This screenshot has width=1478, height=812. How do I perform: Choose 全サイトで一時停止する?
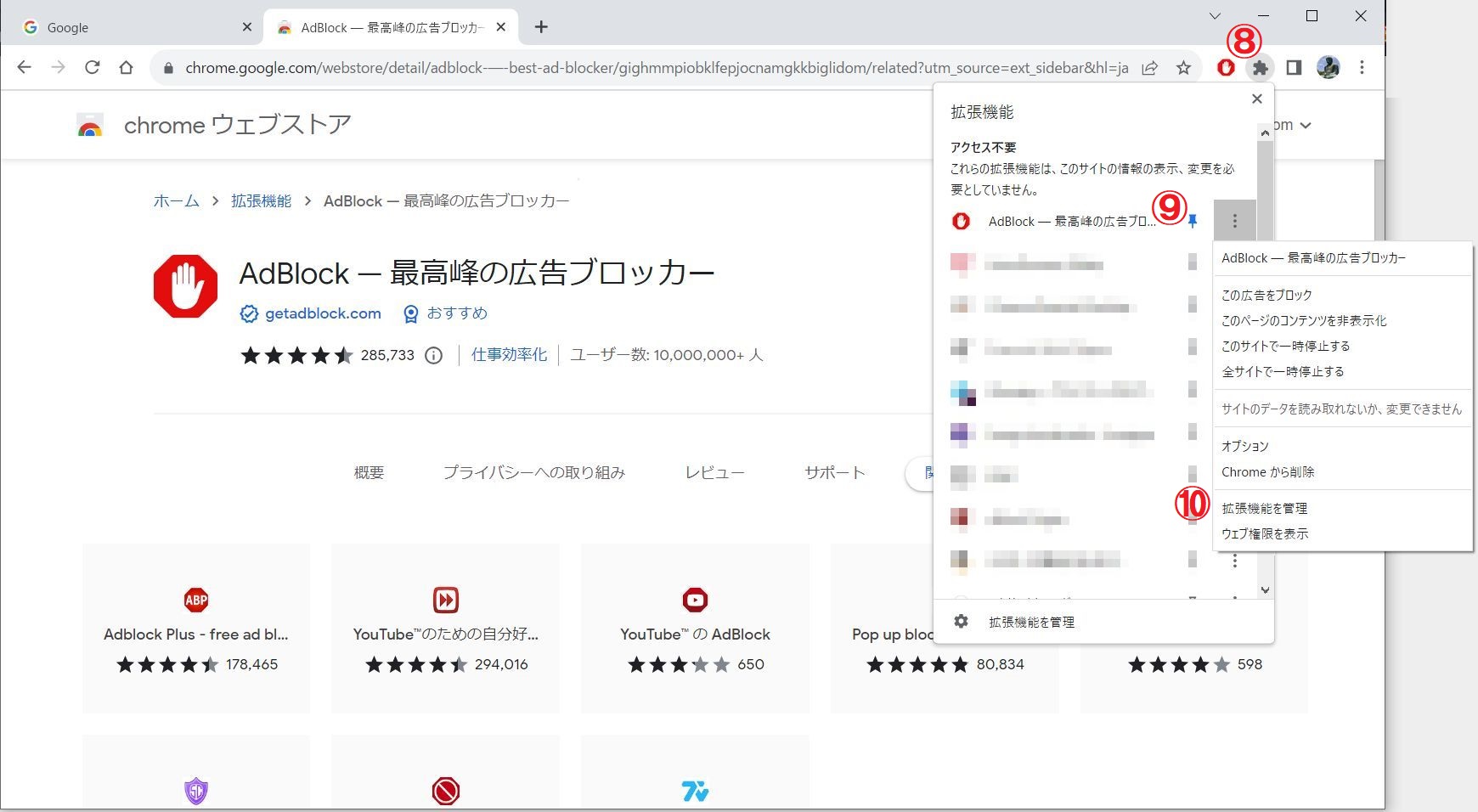pyautogui.click(x=1342, y=371)
